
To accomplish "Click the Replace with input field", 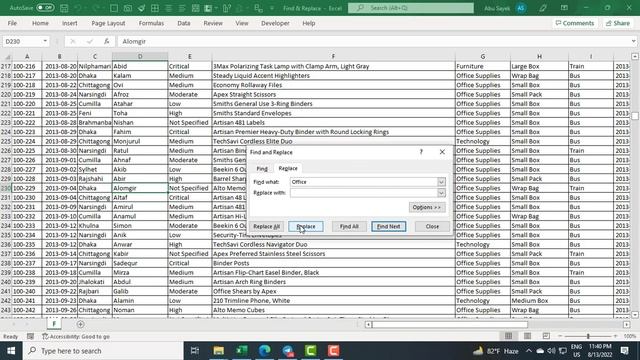I will 364,193.
